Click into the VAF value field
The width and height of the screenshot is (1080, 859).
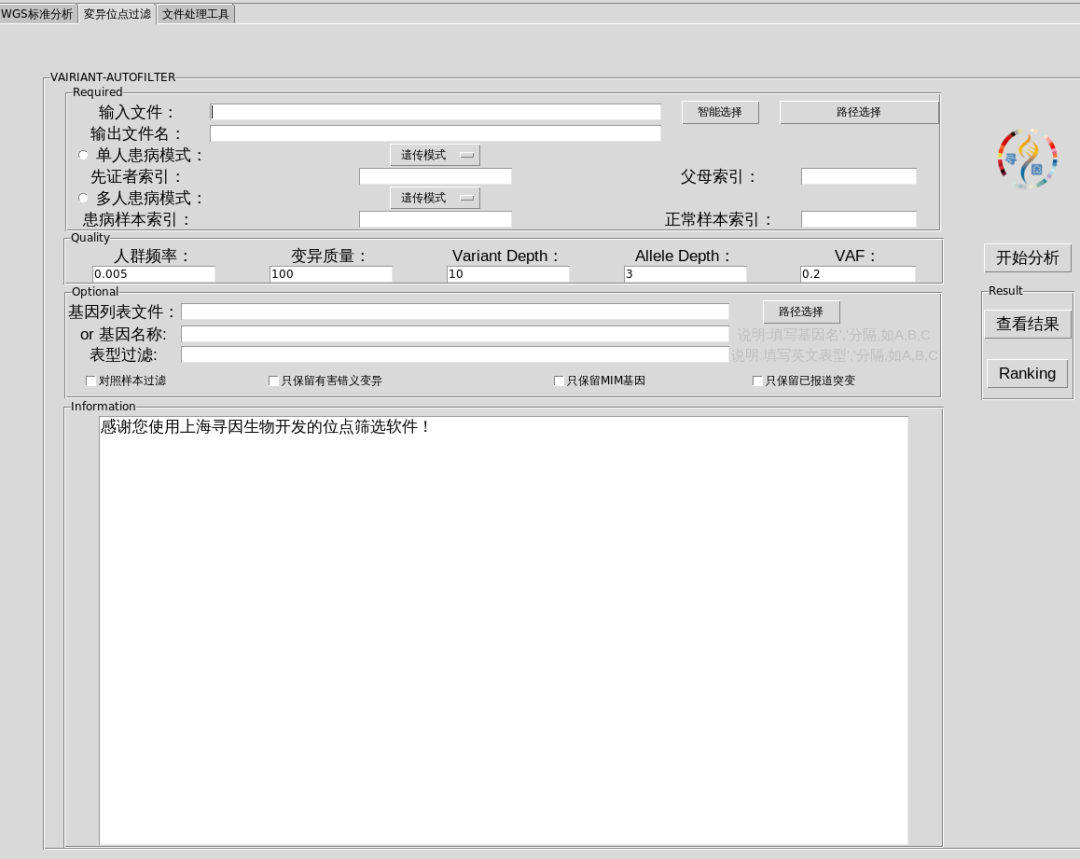point(857,274)
